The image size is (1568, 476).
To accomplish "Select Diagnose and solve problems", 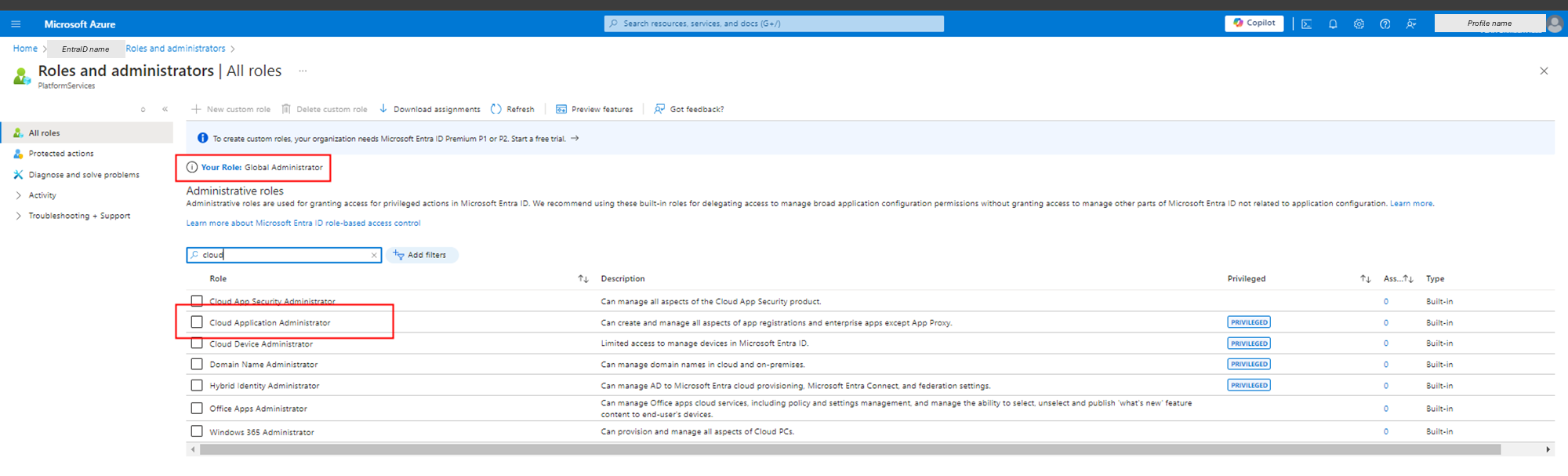I will point(84,175).
